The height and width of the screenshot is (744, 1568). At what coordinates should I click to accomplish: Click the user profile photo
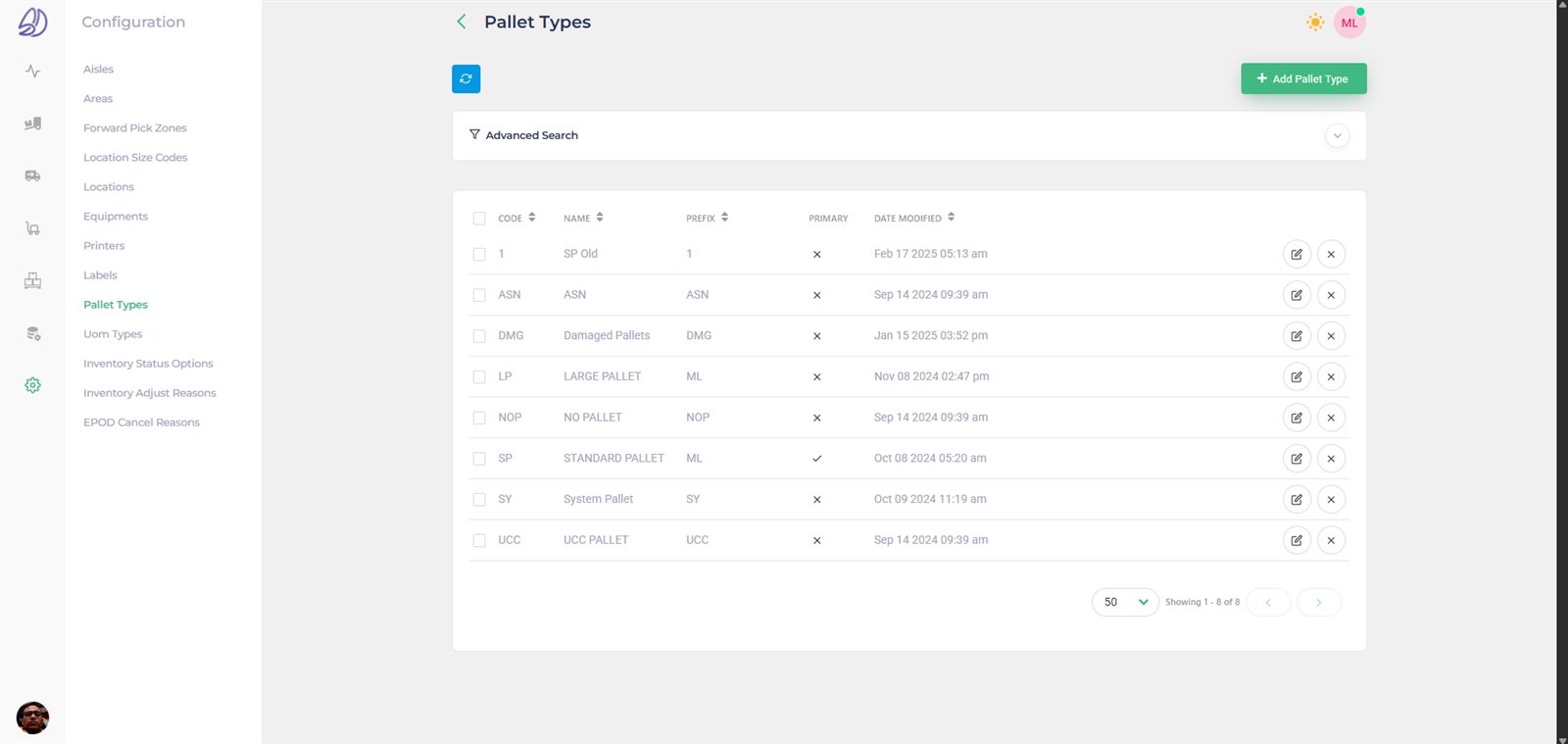(32, 718)
